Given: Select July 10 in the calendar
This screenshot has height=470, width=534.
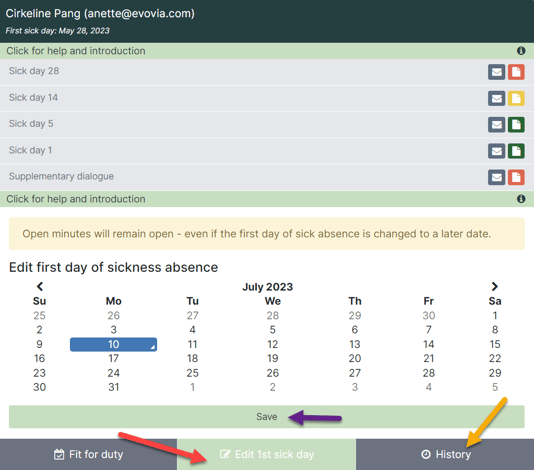Looking at the screenshot, I should (x=113, y=344).
